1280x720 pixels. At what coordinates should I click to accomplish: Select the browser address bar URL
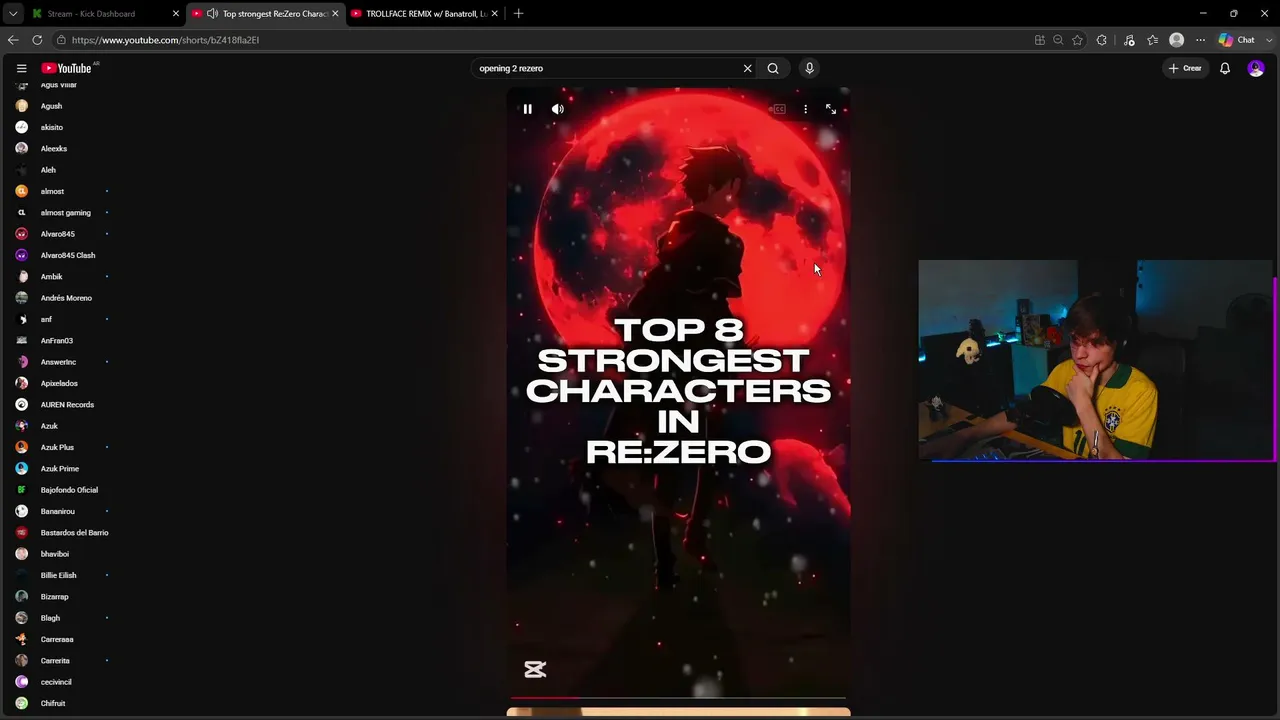coord(165,40)
